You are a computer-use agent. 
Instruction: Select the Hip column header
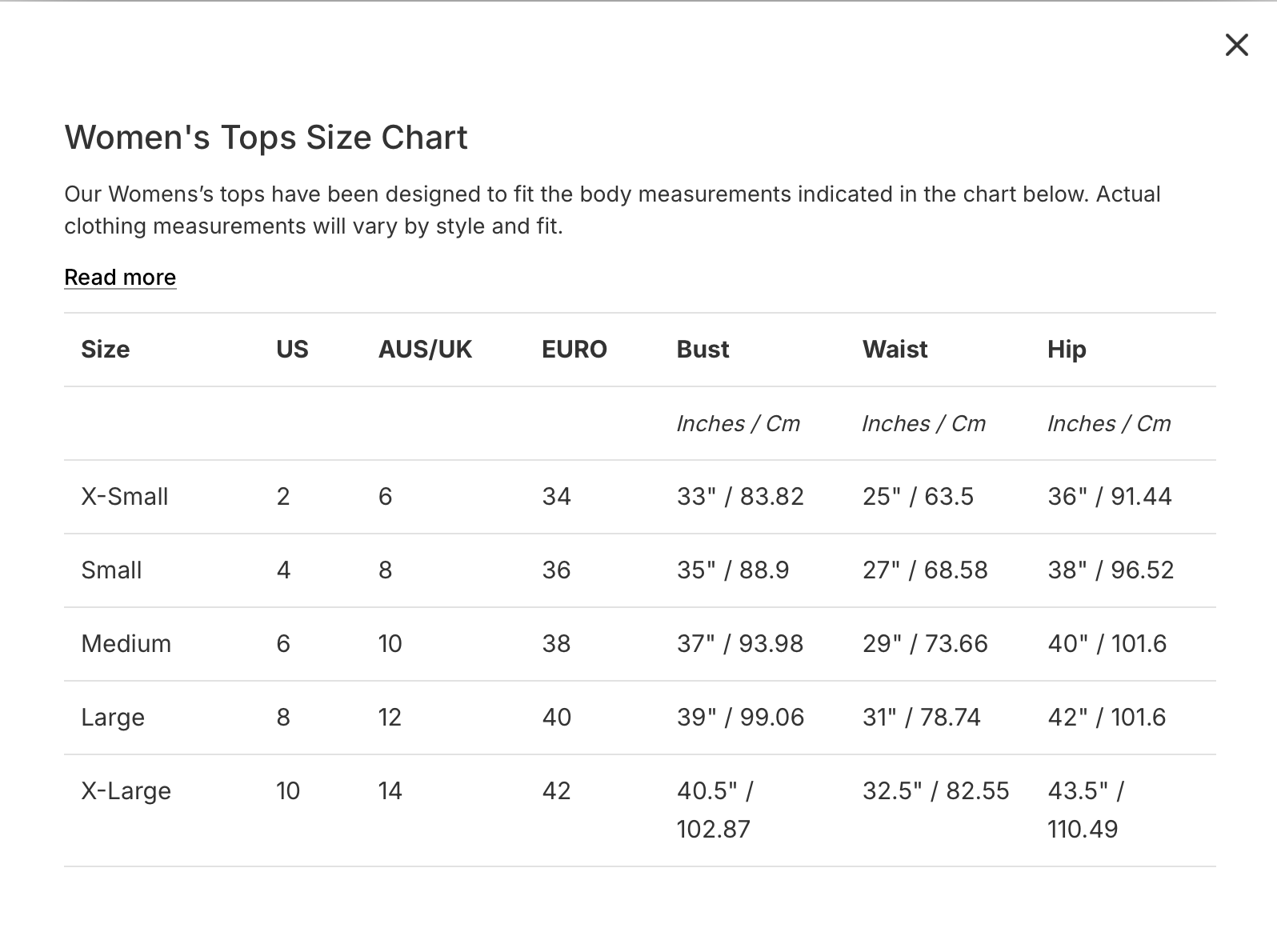coord(1067,350)
